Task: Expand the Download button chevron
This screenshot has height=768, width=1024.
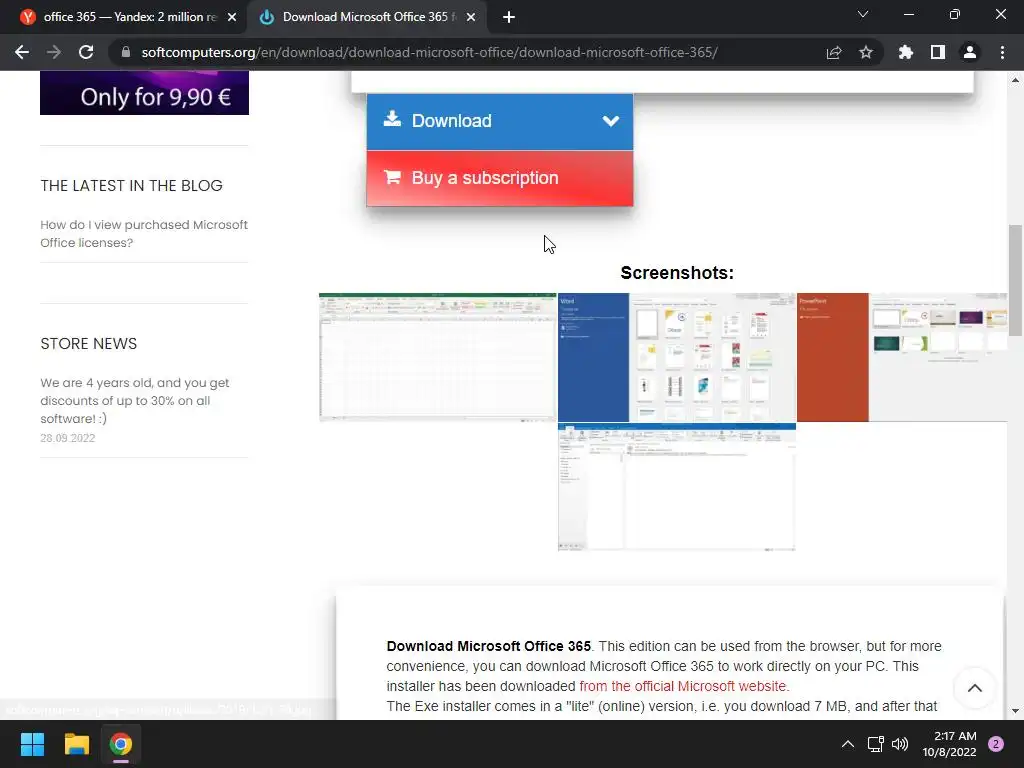Action: [611, 121]
